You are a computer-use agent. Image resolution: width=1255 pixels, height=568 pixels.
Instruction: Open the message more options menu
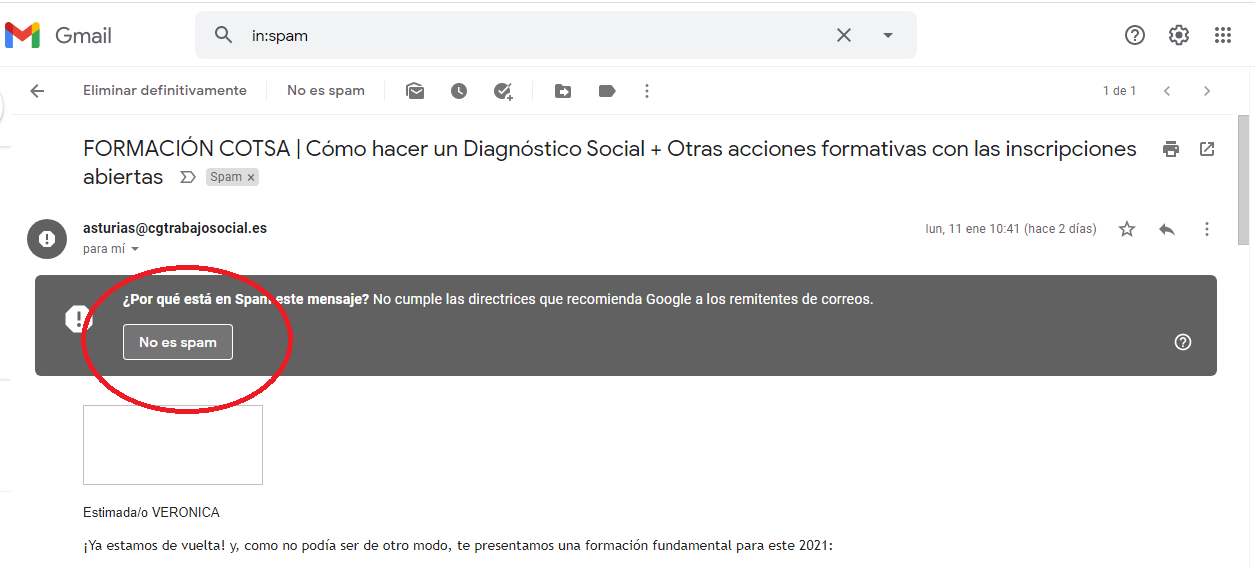click(1207, 229)
